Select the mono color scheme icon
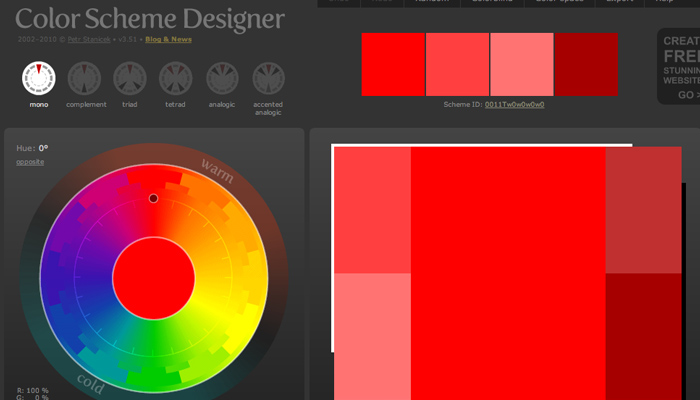Viewport: 700px width, 400px height. click(38, 78)
